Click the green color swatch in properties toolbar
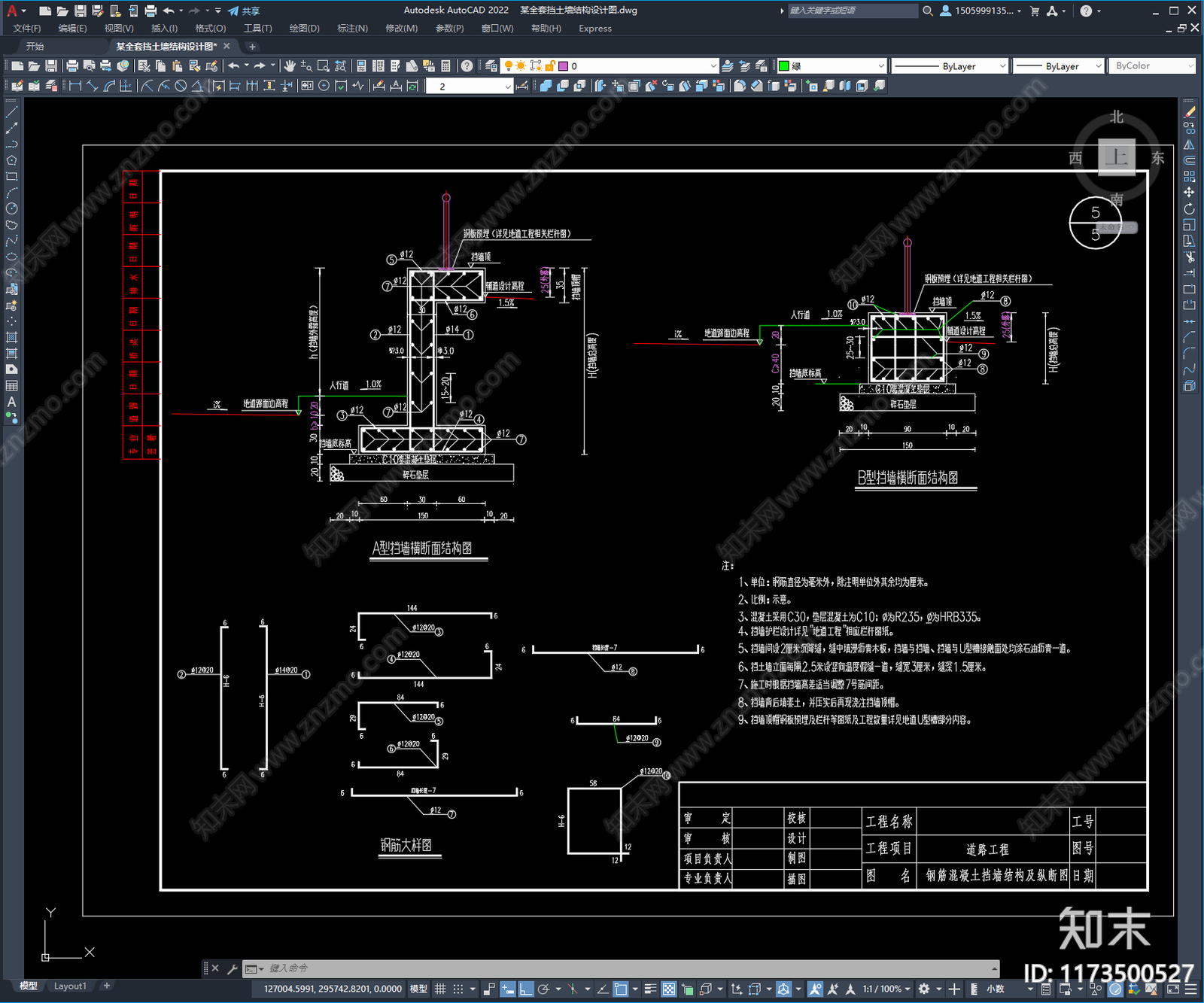Screen dimensions: 1204x1003 (x=783, y=66)
